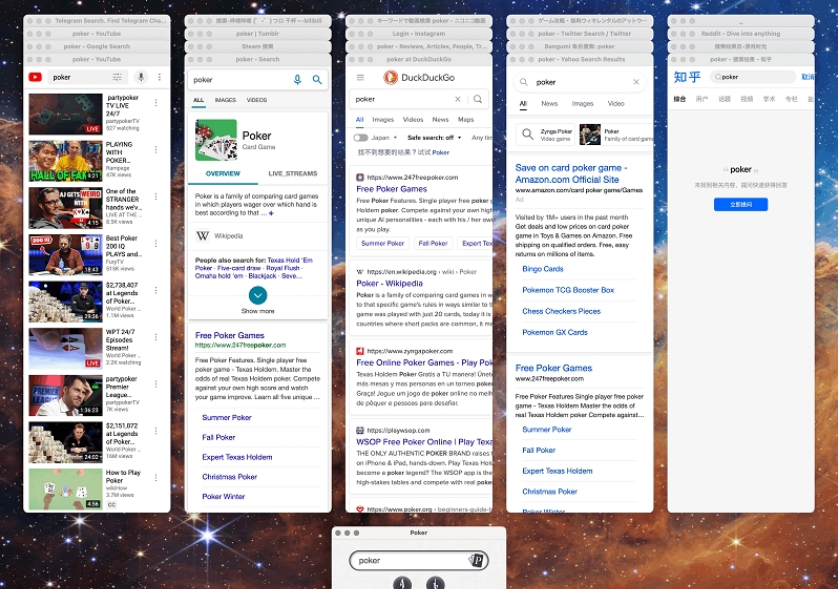838x589 pixels.
Task: Clear the DuckDuckGo search box
Action: tap(457, 99)
